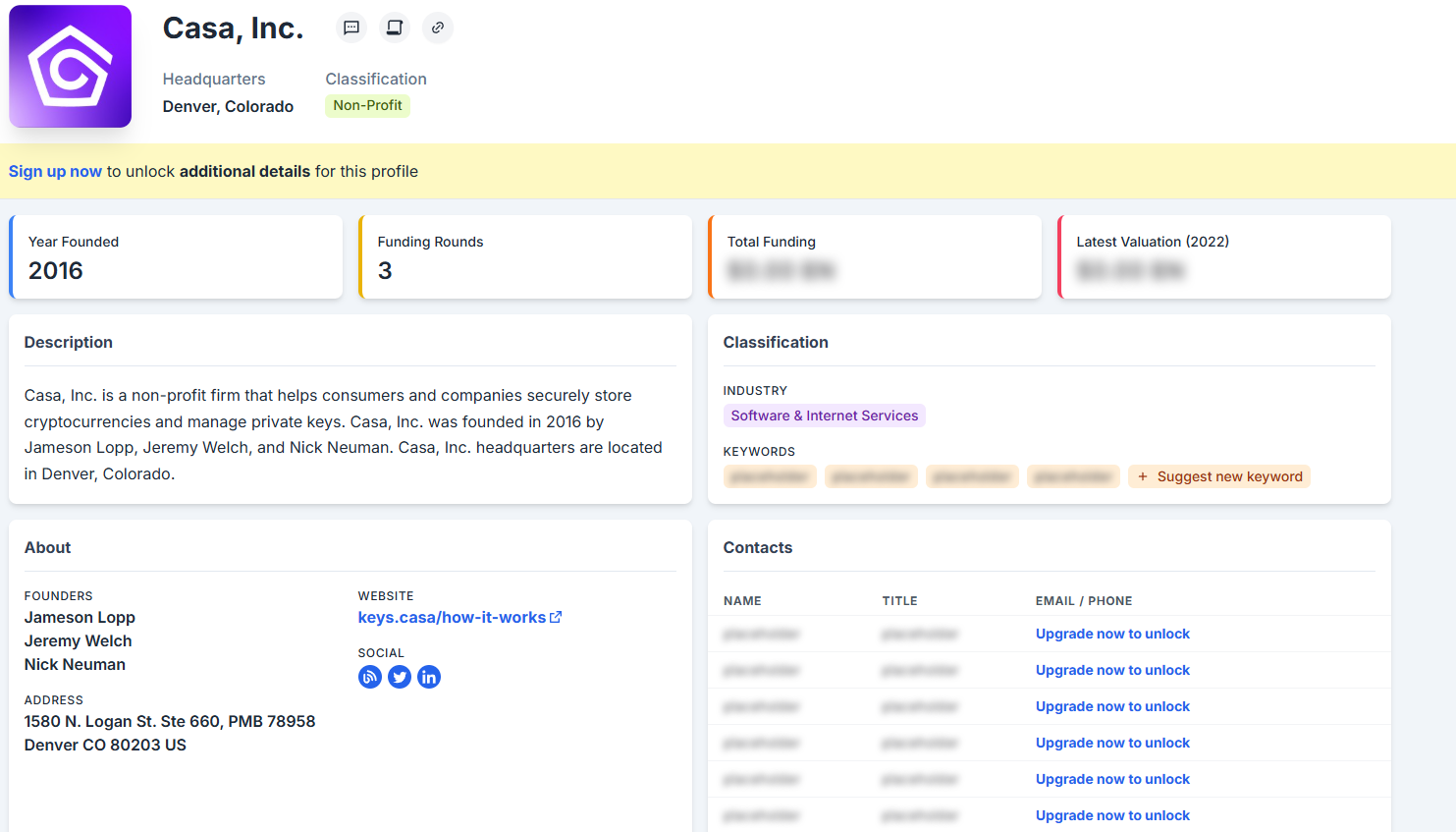The width and height of the screenshot is (1456, 832).
Task: Click third Upgrade now to unlock link
Action: [1112, 706]
